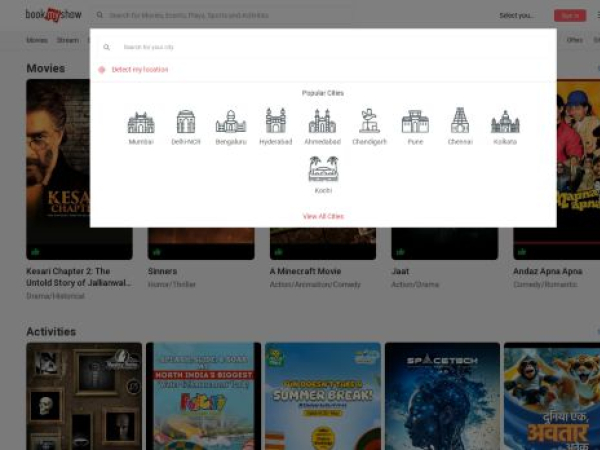This screenshot has width=600, height=450.
Task: Open the Stream navigation tab
Action: click(x=68, y=40)
